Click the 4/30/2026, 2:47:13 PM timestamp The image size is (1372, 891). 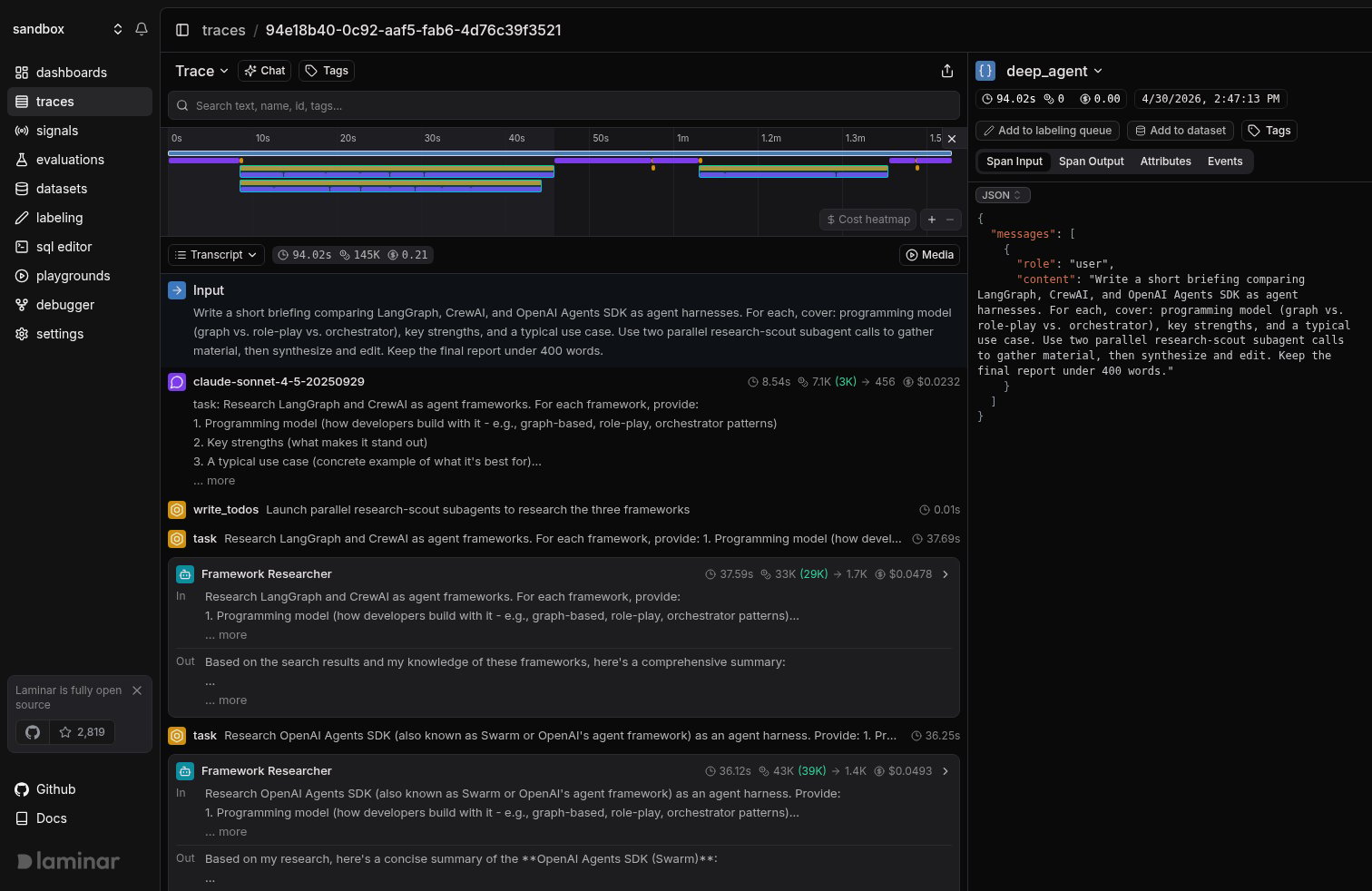click(x=1210, y=99)
